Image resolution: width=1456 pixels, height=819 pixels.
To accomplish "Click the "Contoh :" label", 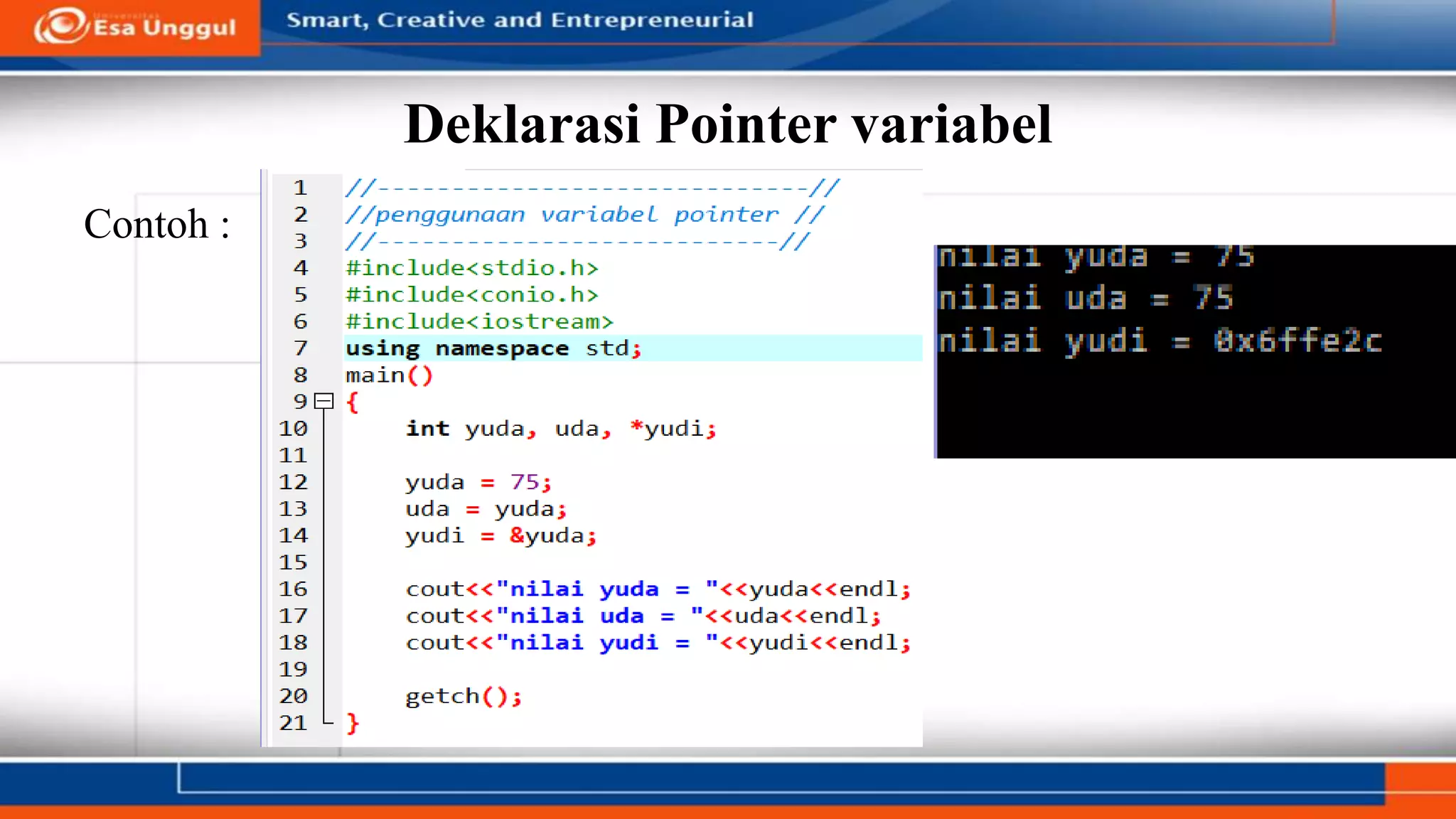I will pyautogui.click(x=157, y=224).
